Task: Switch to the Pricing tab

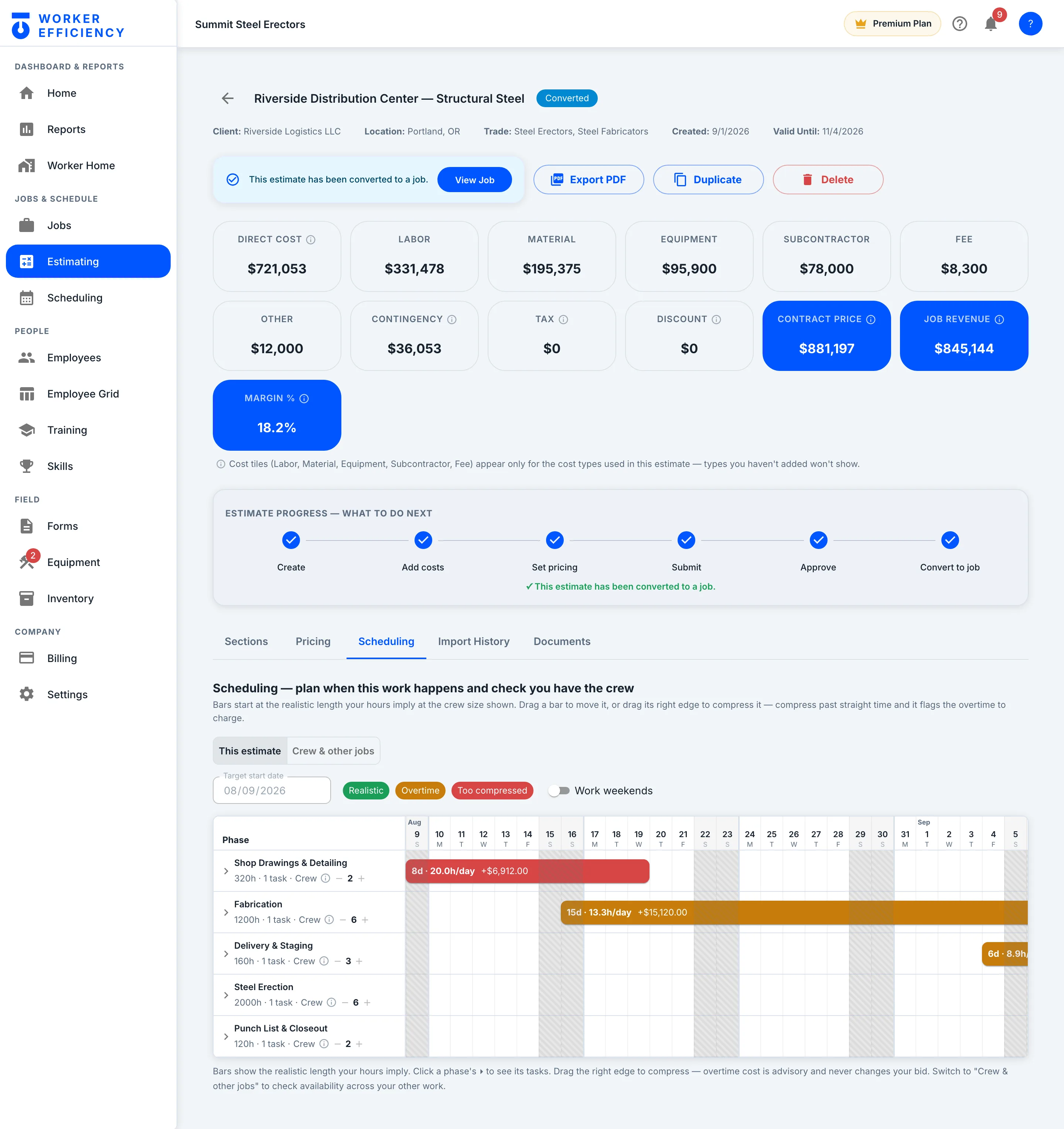Action: coord(313,642)
